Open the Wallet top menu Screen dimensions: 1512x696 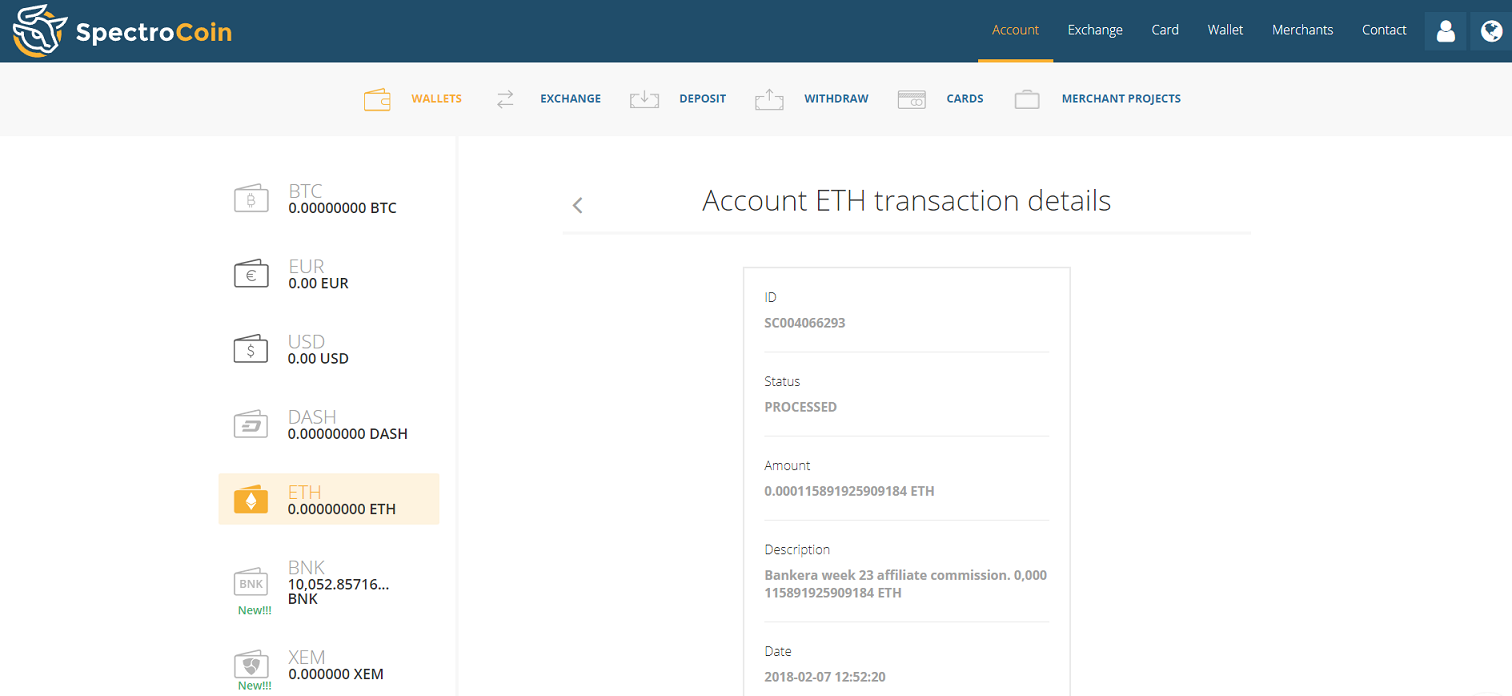(1225, 30)
